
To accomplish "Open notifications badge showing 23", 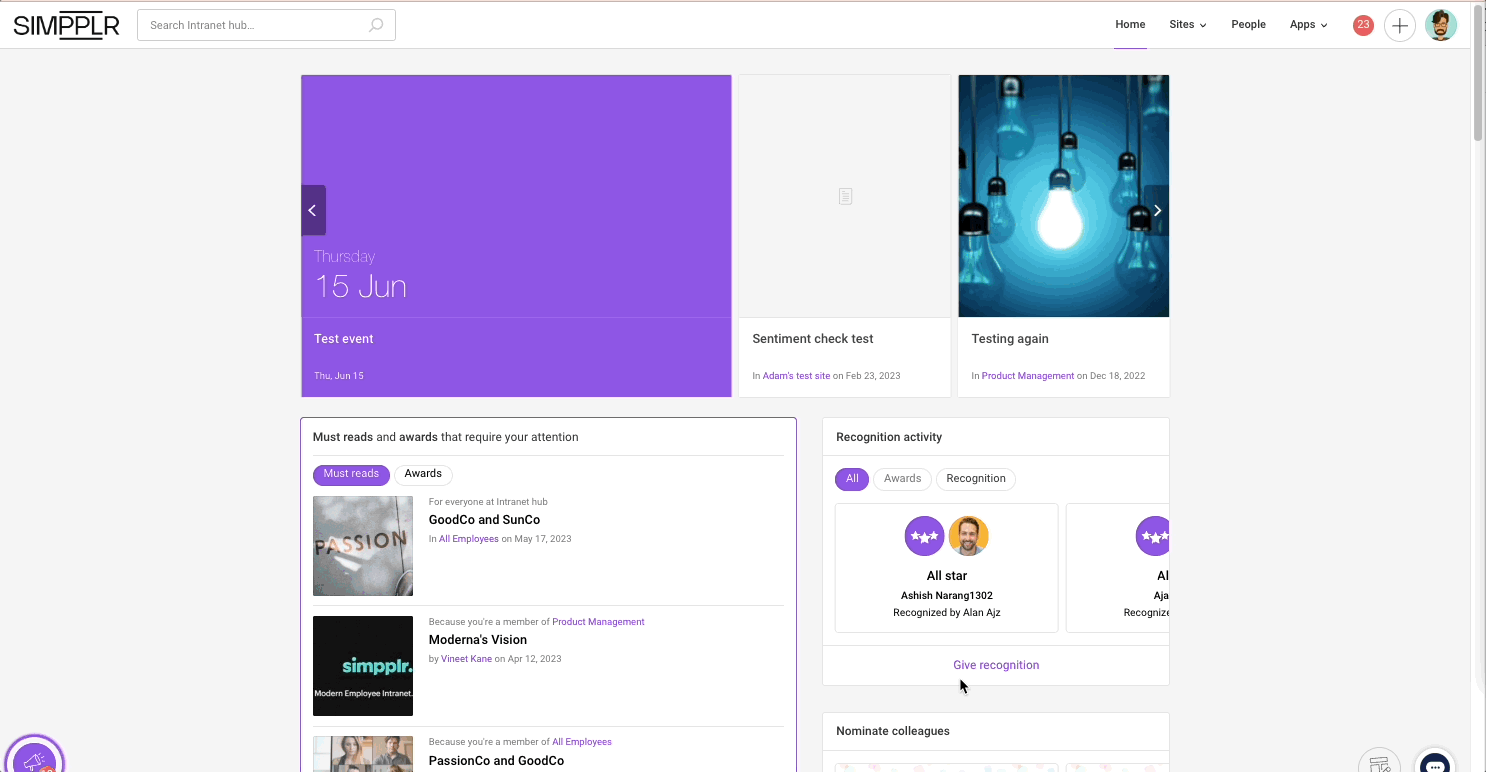I will click(x=1363, y=25).
